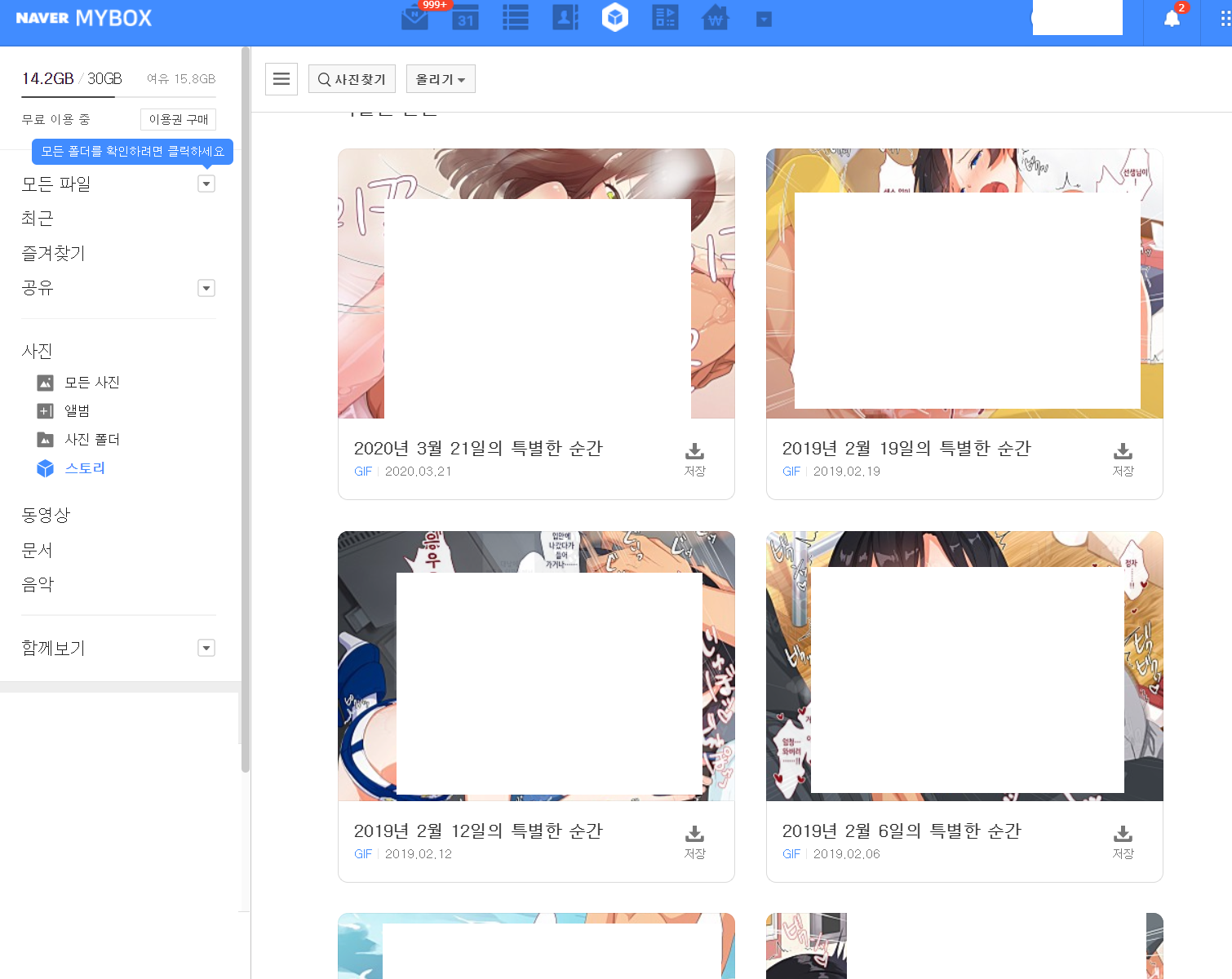Save the 2020년 3월 21일 story
1232x979 pixels.
tap(695, 459)
